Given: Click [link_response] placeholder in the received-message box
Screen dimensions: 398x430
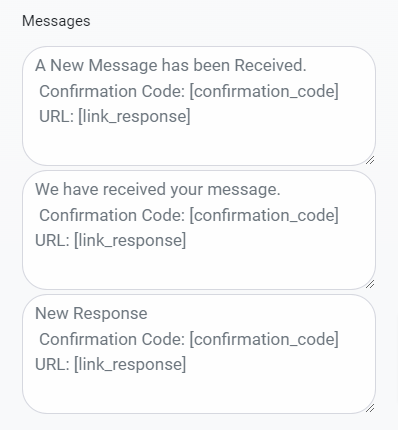Looking at the screenshot, I should click(x=130, y=241).
